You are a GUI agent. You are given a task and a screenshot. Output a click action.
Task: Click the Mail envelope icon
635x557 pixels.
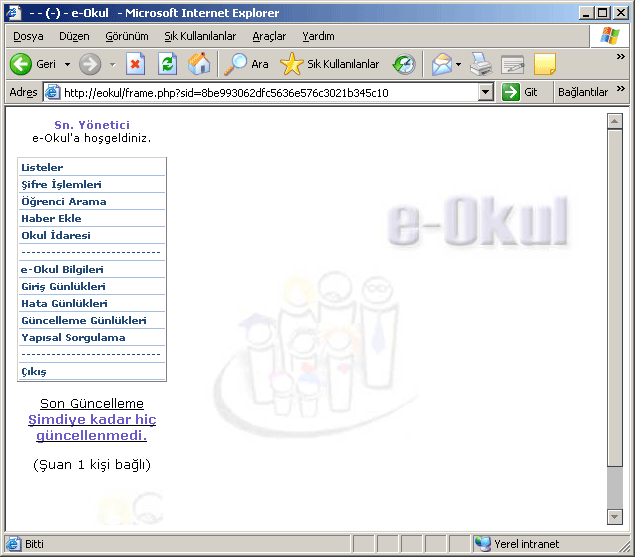[x=442, y=64]
